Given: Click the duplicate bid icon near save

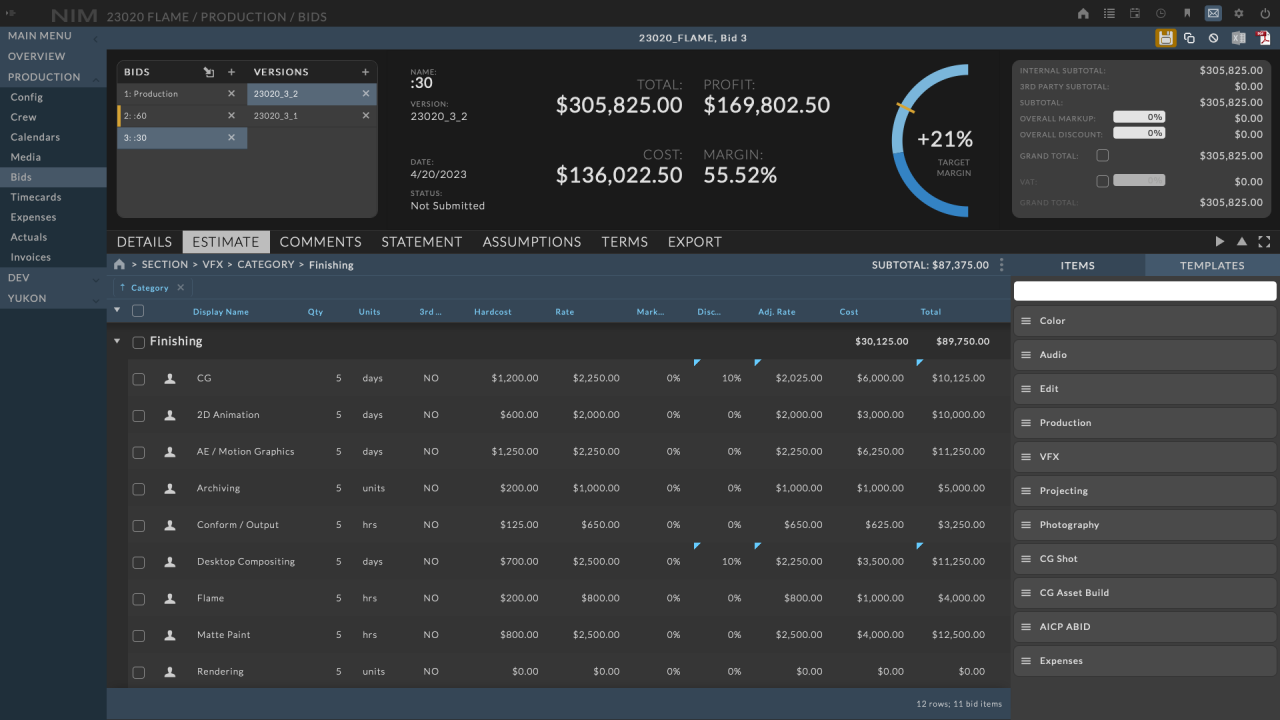Looking at the screenshot, I should click(x=1188, y=37).
